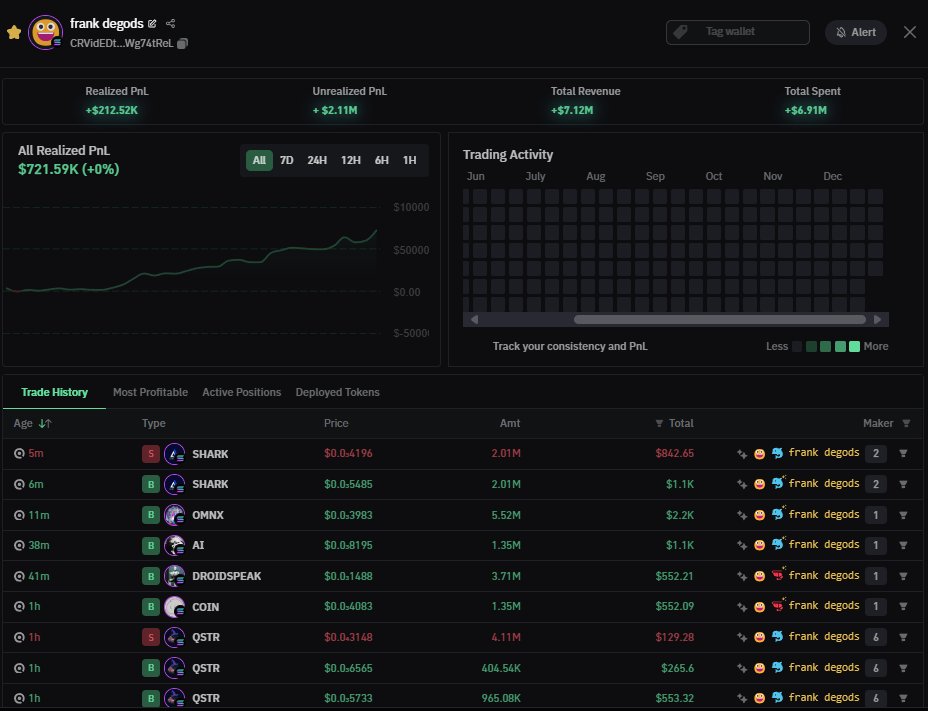
Task: Click the star icon to favorite the wallet
Action: 12,31
